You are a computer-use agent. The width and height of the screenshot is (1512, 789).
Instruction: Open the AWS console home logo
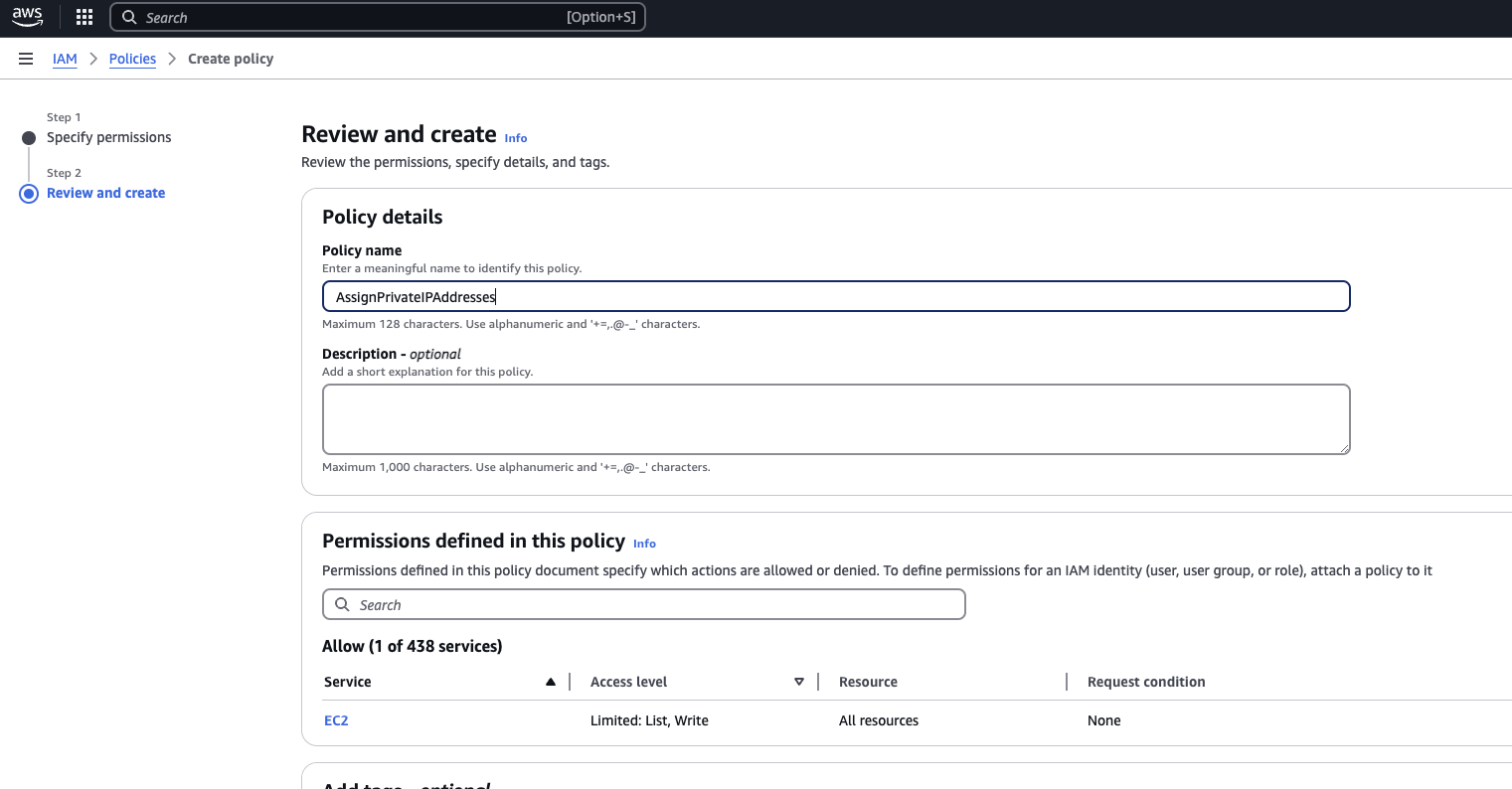[28, 17]
